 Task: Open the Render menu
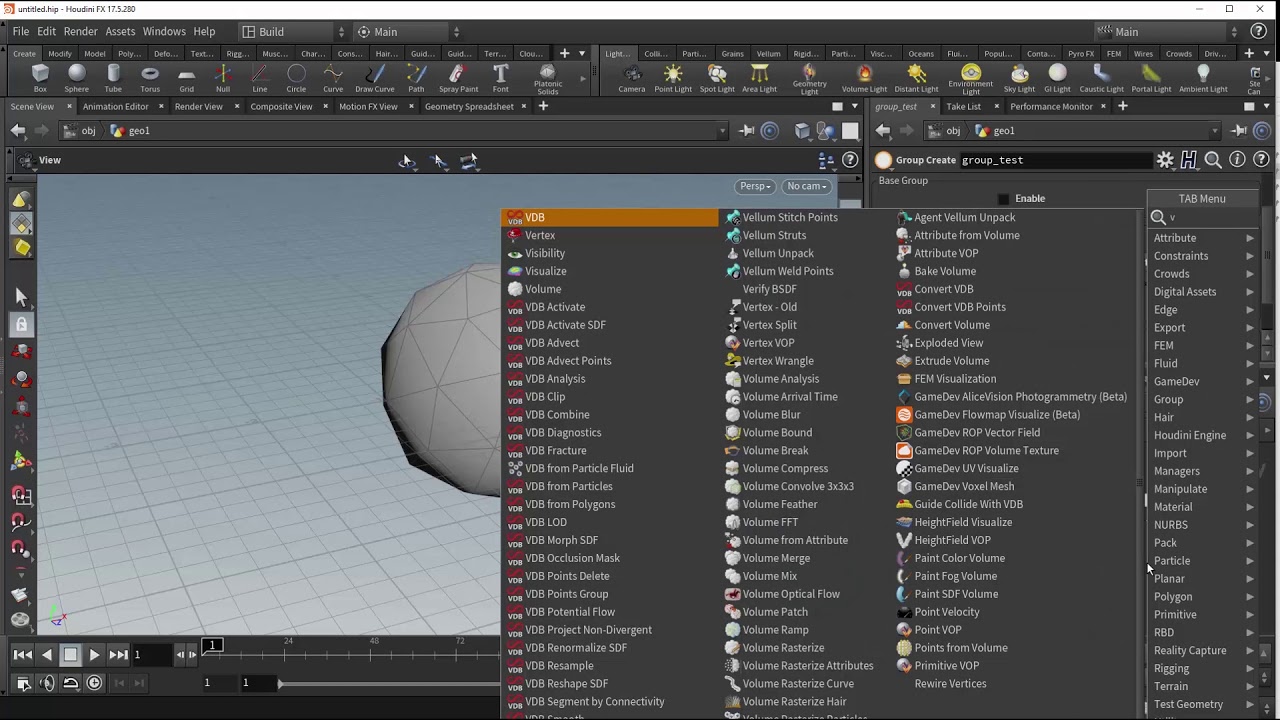tap(80, 32)
